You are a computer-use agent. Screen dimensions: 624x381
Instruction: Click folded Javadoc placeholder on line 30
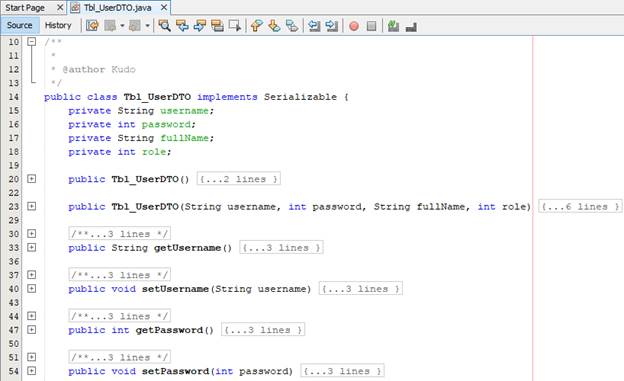(119, 234)
